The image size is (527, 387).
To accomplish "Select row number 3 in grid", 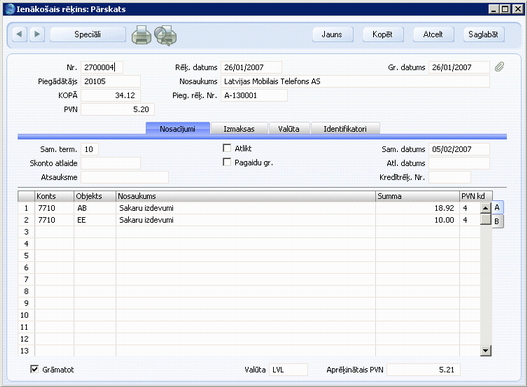I will coord(26,232).
